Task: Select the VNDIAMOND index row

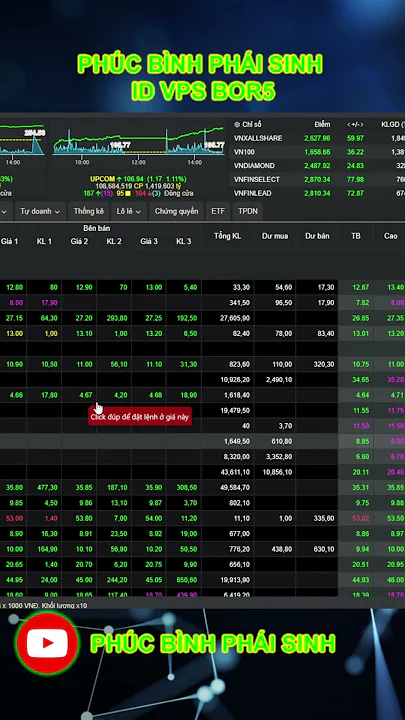Action: pos(317,166)
